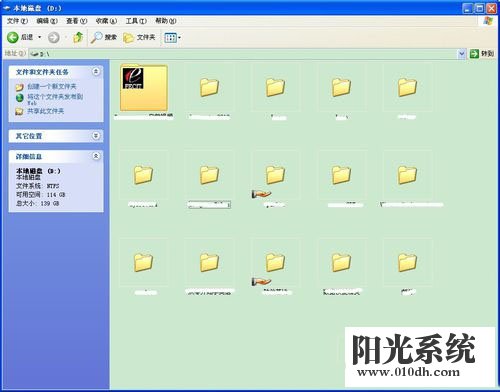Expand the 其它位置 panel
Image resolution: width=500 pixels, height=392 pixels.
[x=96, y=136]
